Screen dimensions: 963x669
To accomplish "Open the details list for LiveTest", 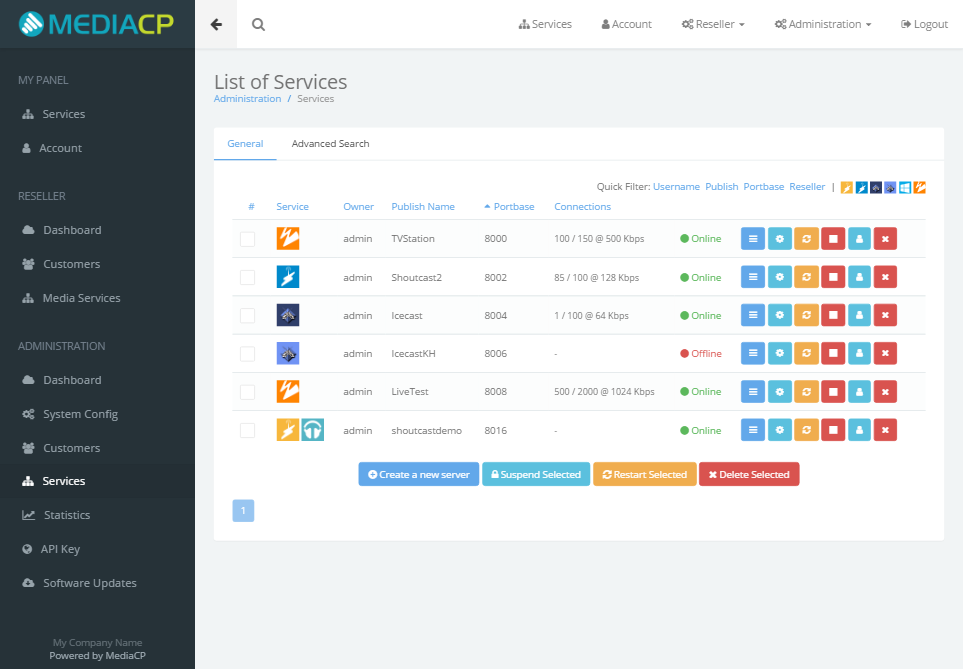I will click(x=752, y=391).
